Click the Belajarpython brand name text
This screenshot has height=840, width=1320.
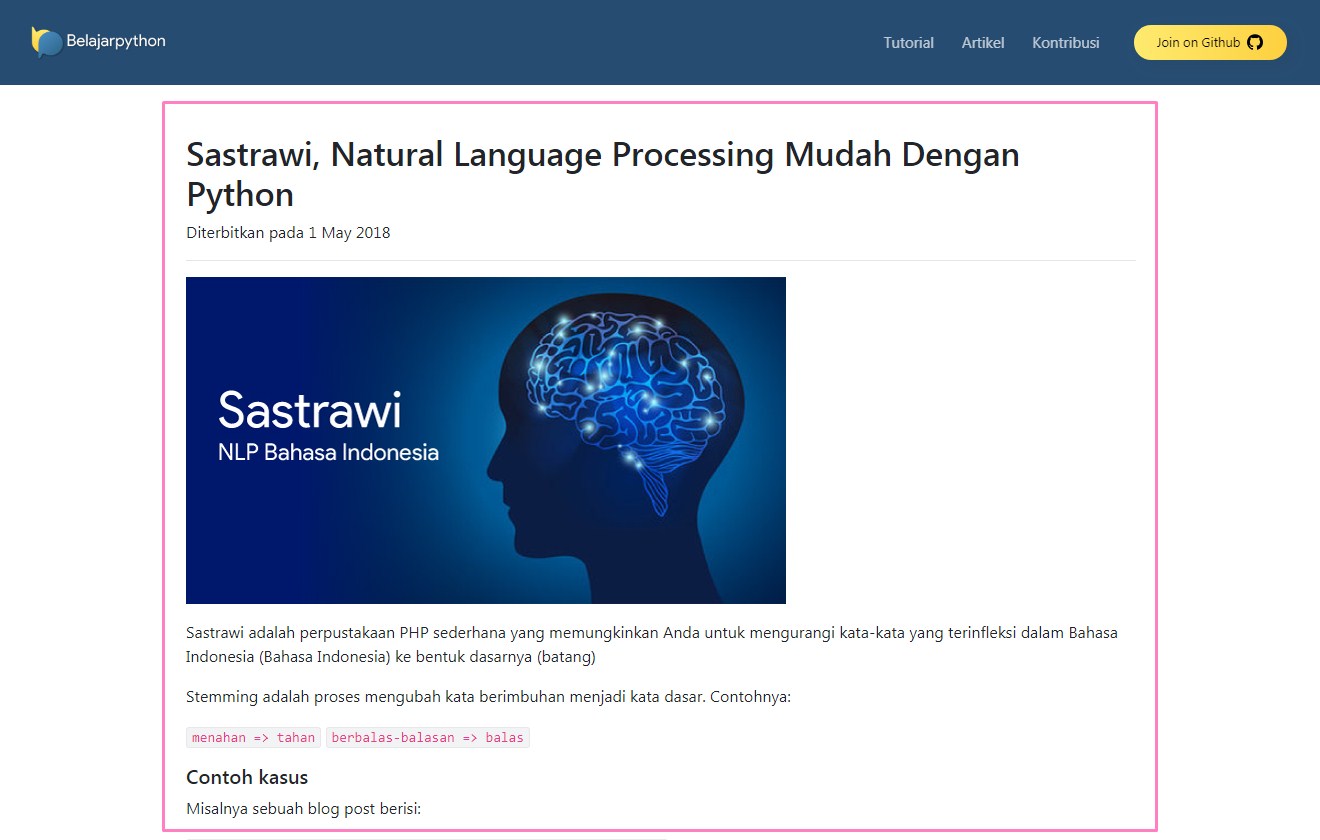coord(116,42)
